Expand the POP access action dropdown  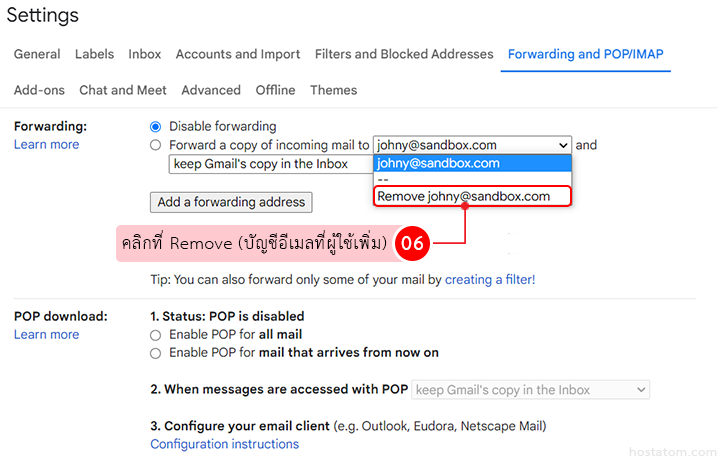[x=530, y=390]
